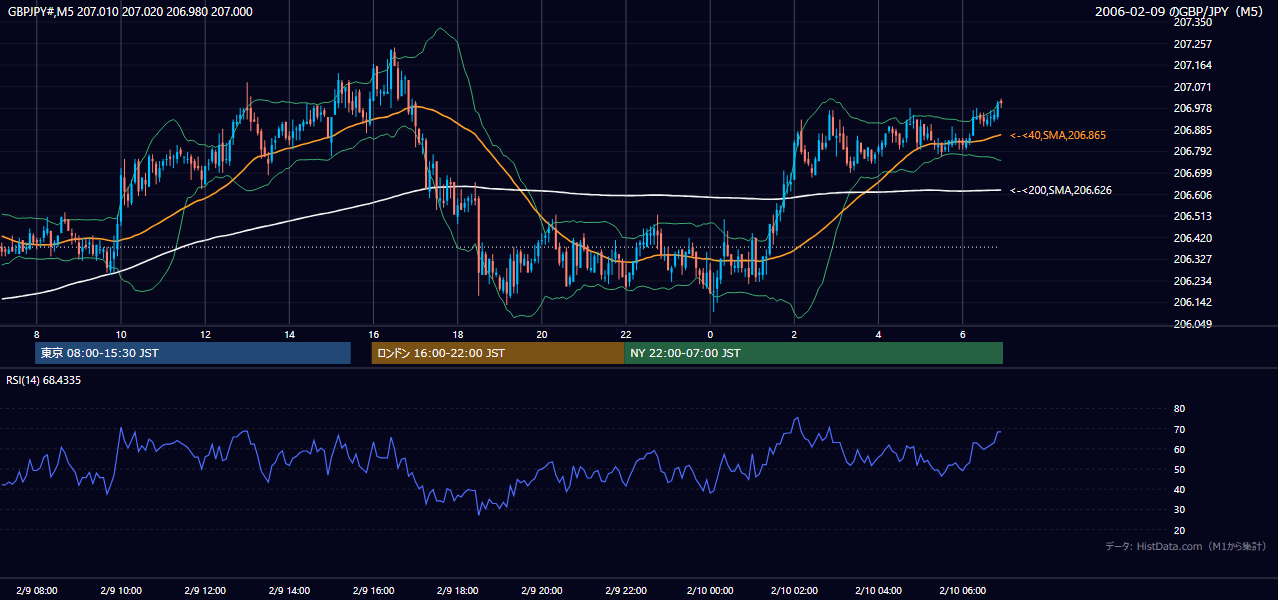Click hour tick 8 under the price chart
This screenshot has width=1278, height=600.
click(36, 334)
